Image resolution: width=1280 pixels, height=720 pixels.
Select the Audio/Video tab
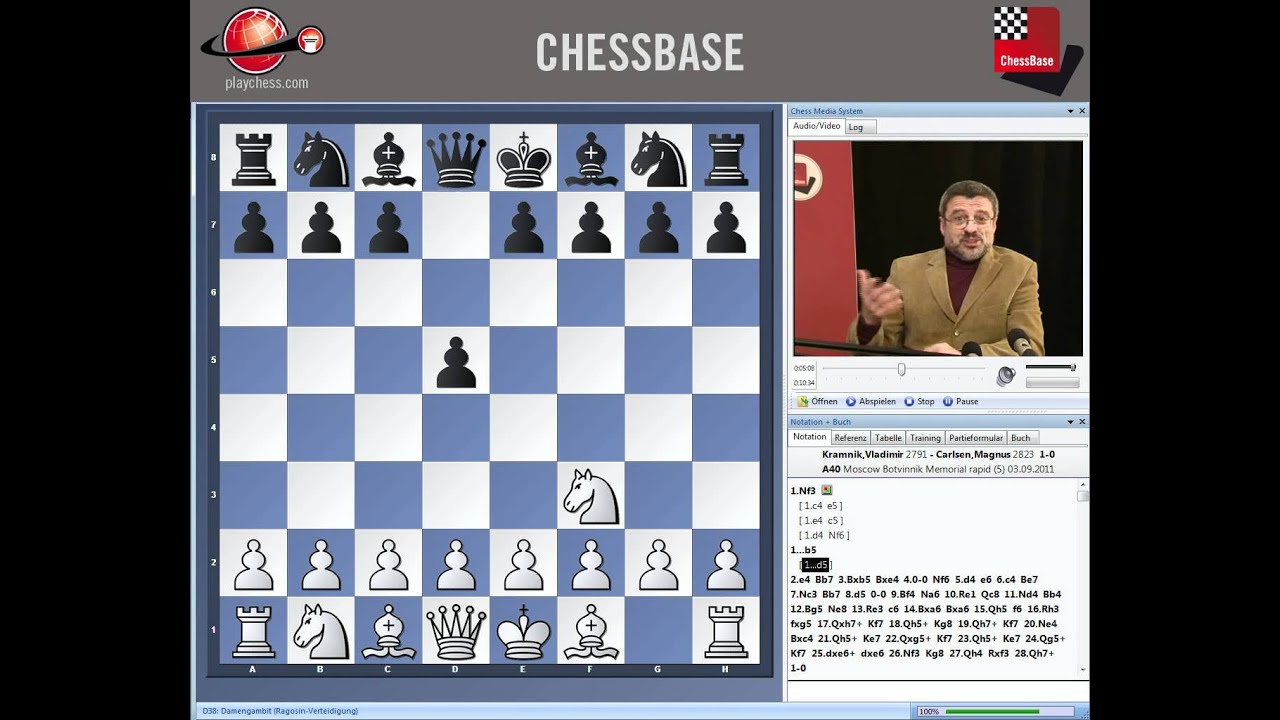tap(817, 126)
